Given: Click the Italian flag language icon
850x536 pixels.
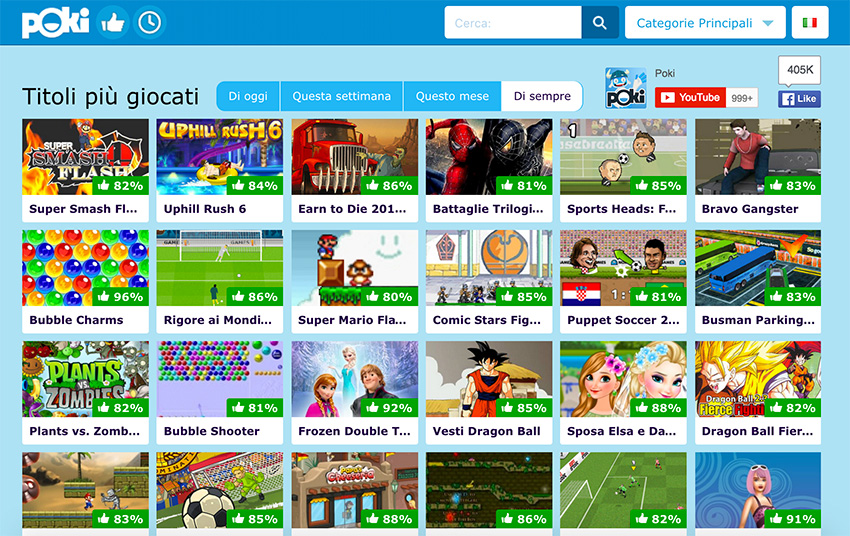Looking at the screenshot, I should (810, 23).
